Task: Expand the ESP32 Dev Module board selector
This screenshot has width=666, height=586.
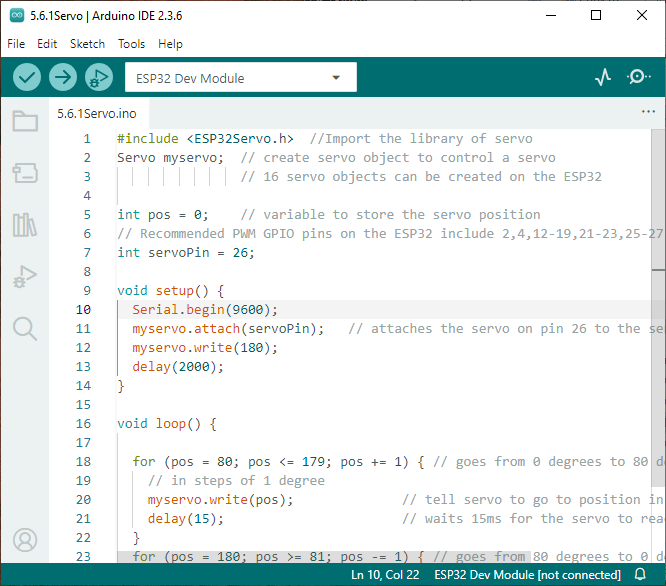Action: pyautogui.click(x=241, y=77)
